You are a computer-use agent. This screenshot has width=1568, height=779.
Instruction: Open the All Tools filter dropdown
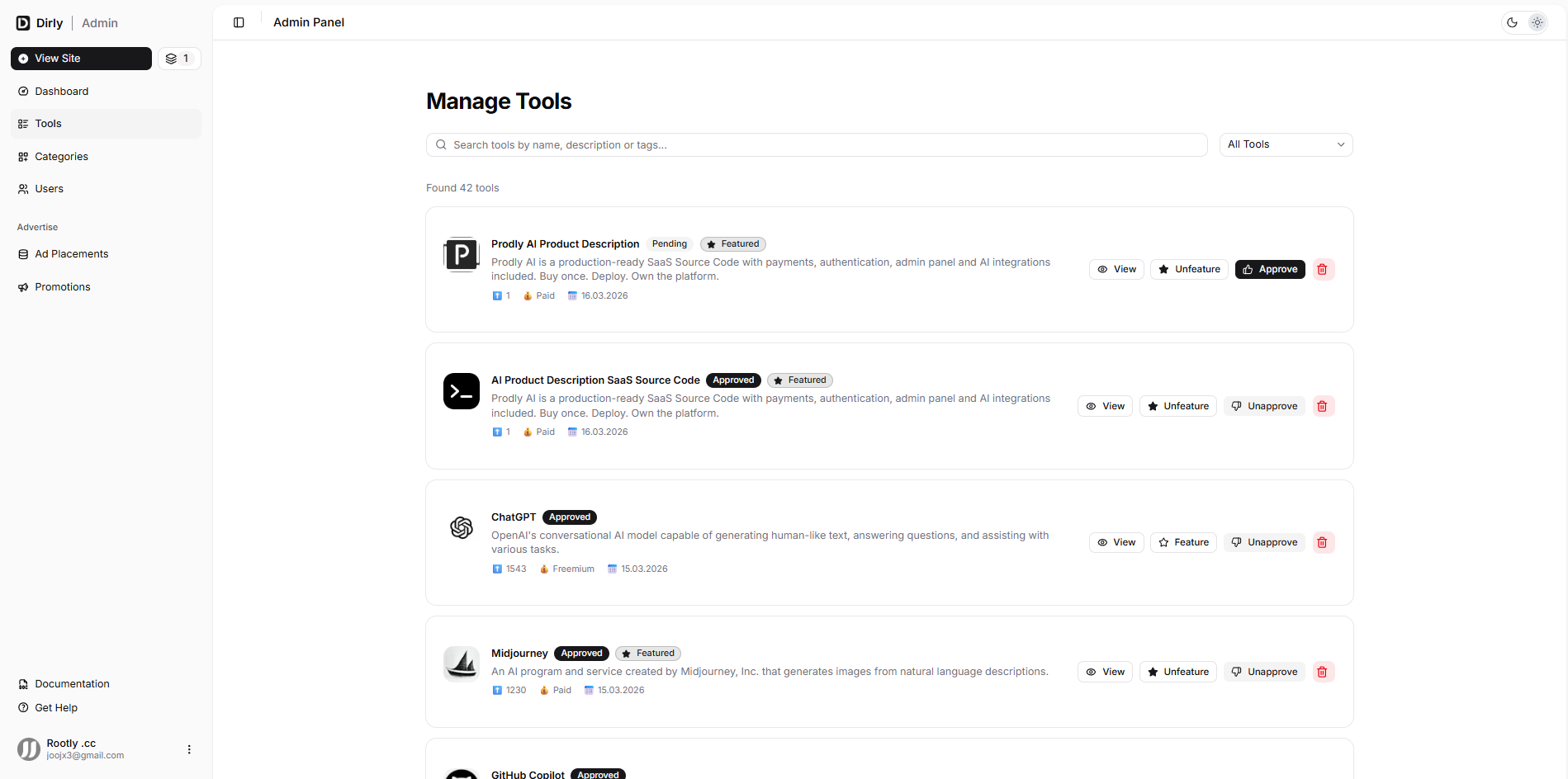click(x=1285, y=144)
